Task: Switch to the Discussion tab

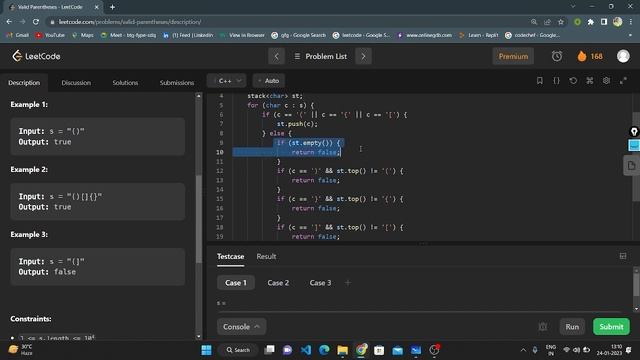Action: (76, 82)
